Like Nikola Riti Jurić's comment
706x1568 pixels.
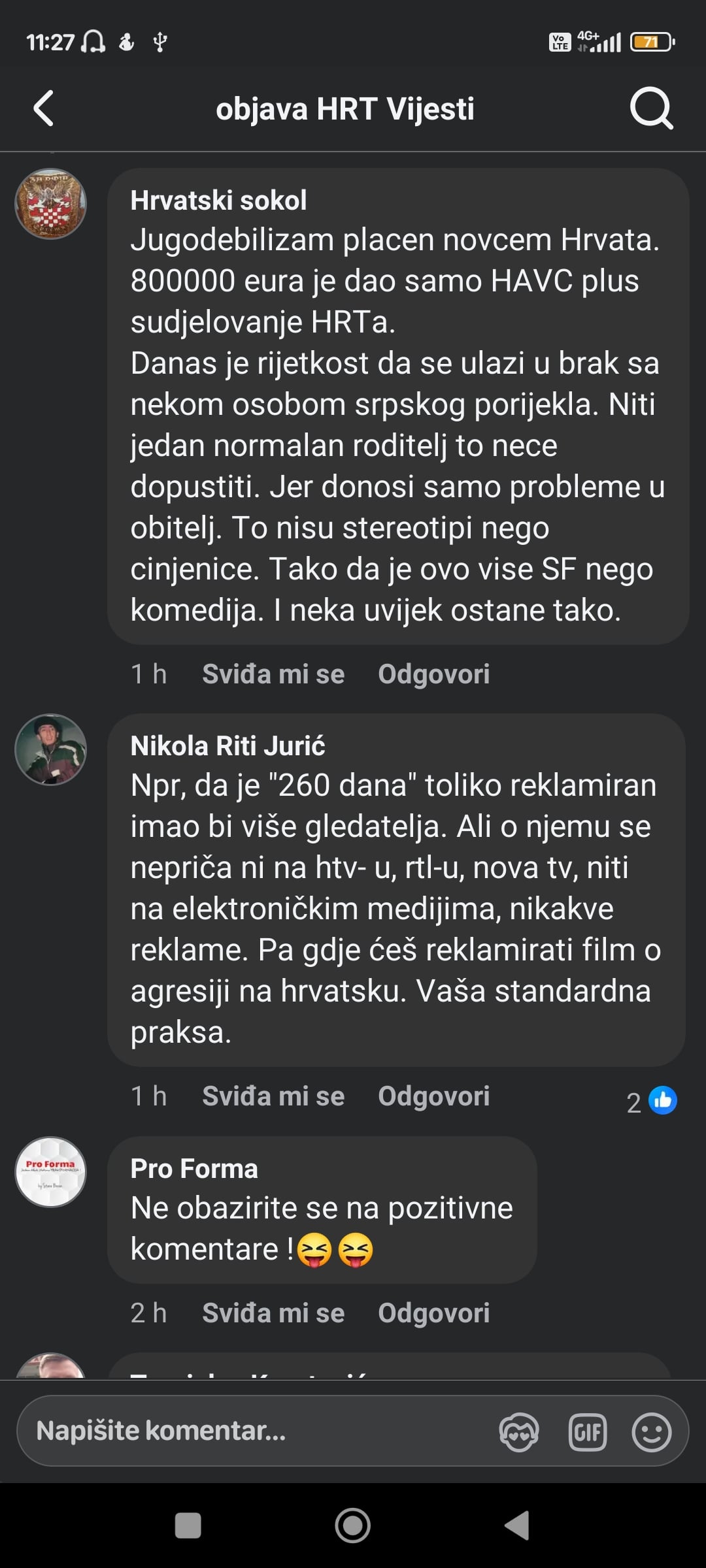coord(273,1096)
